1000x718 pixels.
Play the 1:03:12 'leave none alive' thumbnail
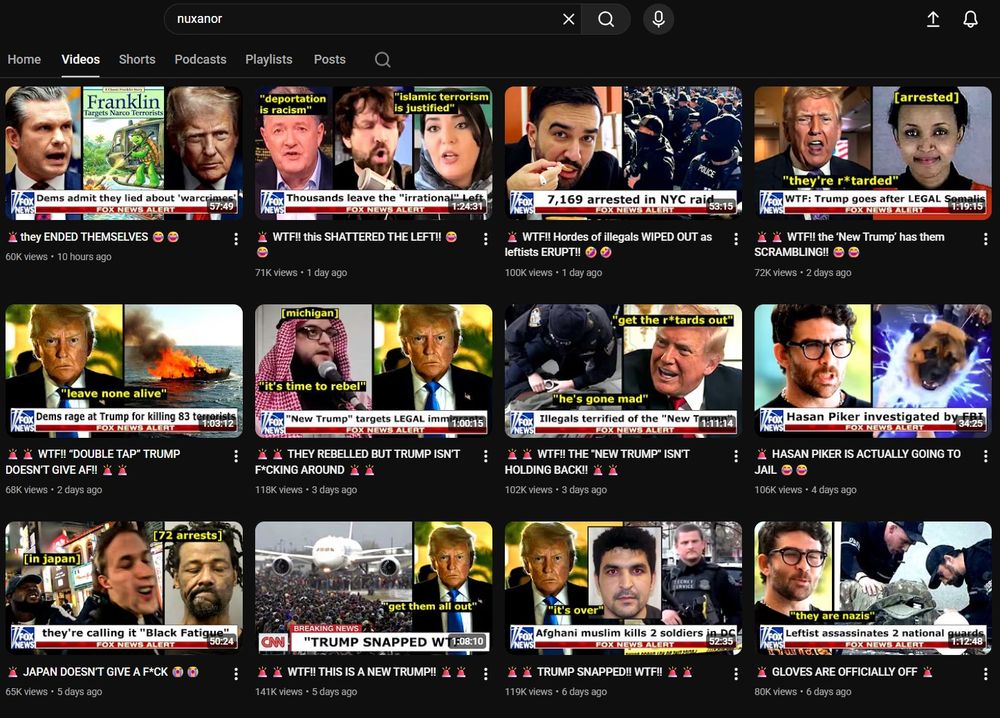click(x=124, y=370)
